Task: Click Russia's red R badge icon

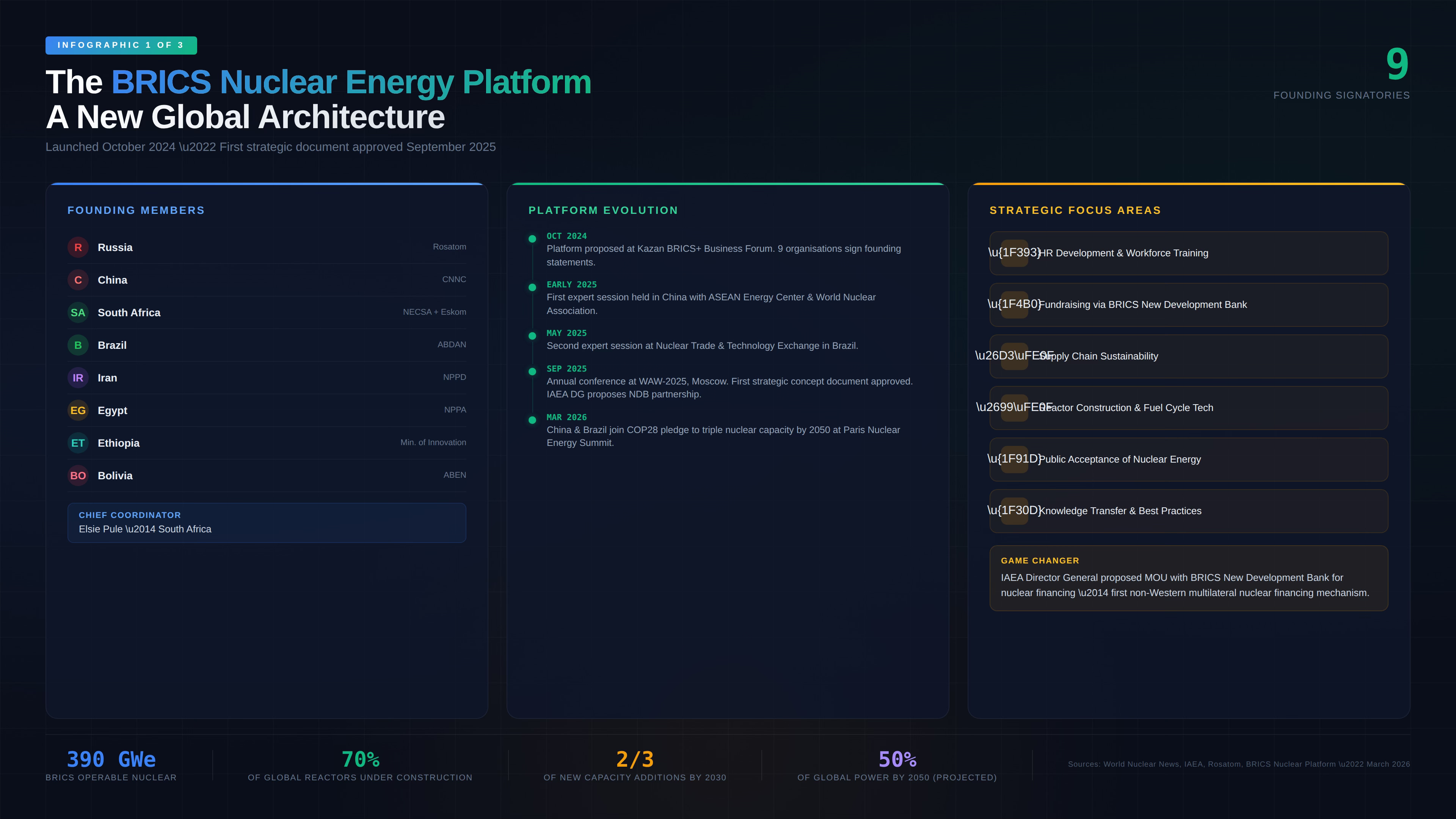Action: point(78,248)
